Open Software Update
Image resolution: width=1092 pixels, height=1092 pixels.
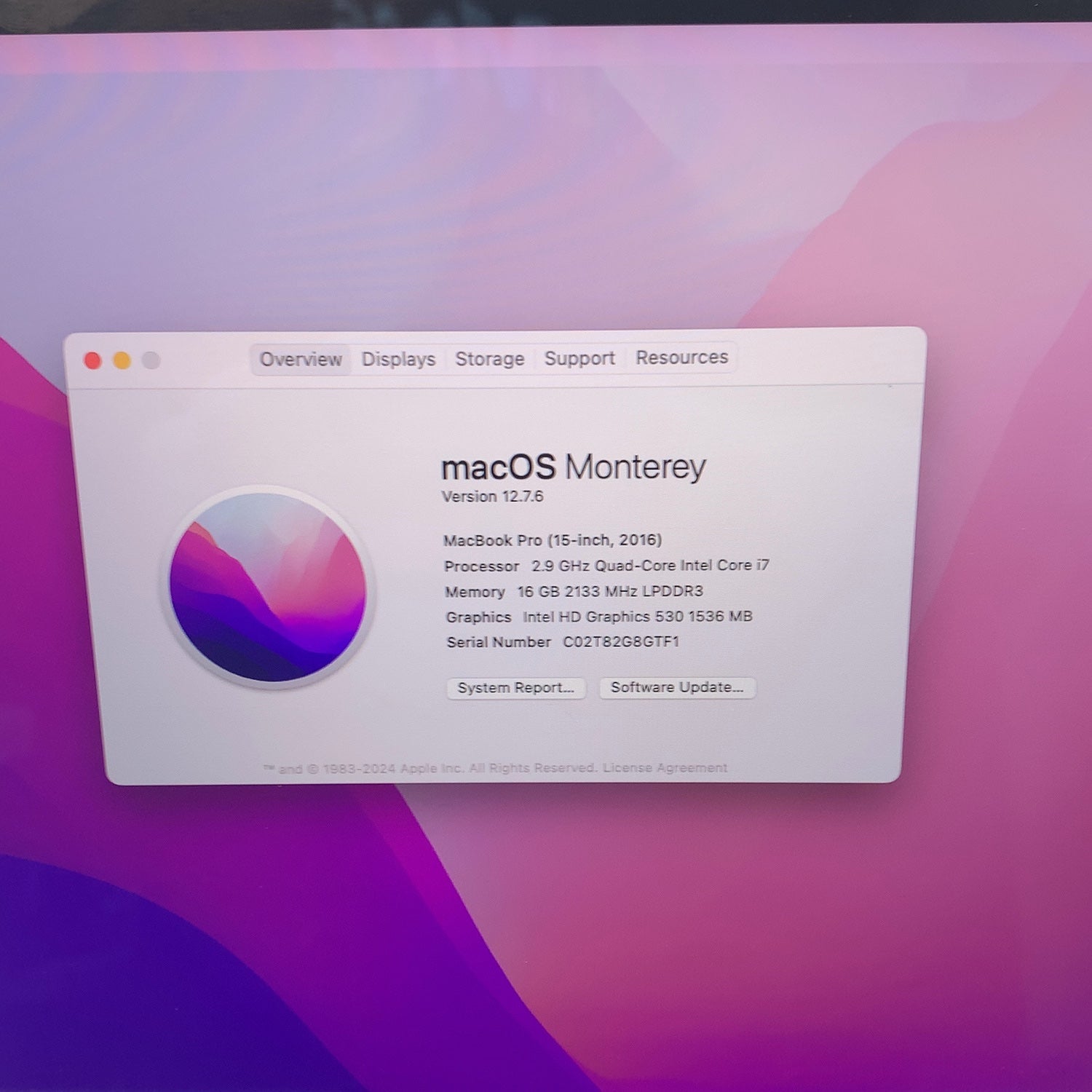coord(677,687)
